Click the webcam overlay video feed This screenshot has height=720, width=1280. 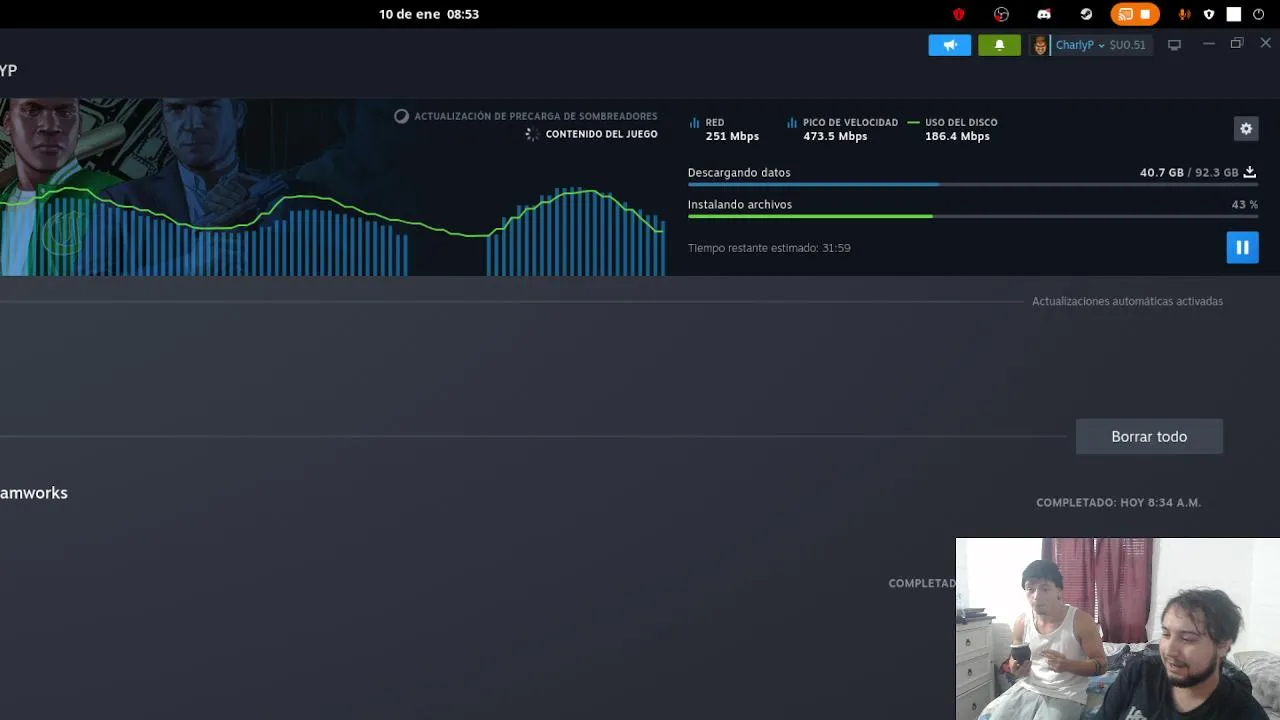[x=1117, y=629]
